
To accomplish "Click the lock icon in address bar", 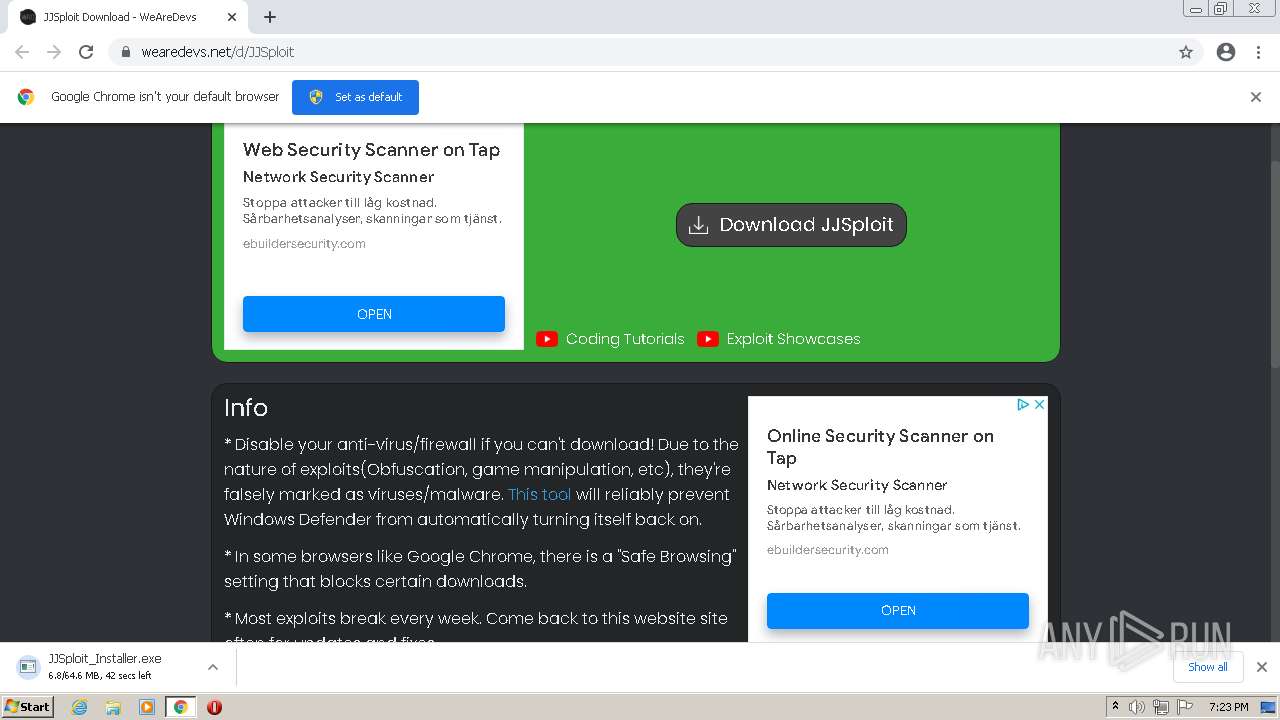I will pos(126,52).
